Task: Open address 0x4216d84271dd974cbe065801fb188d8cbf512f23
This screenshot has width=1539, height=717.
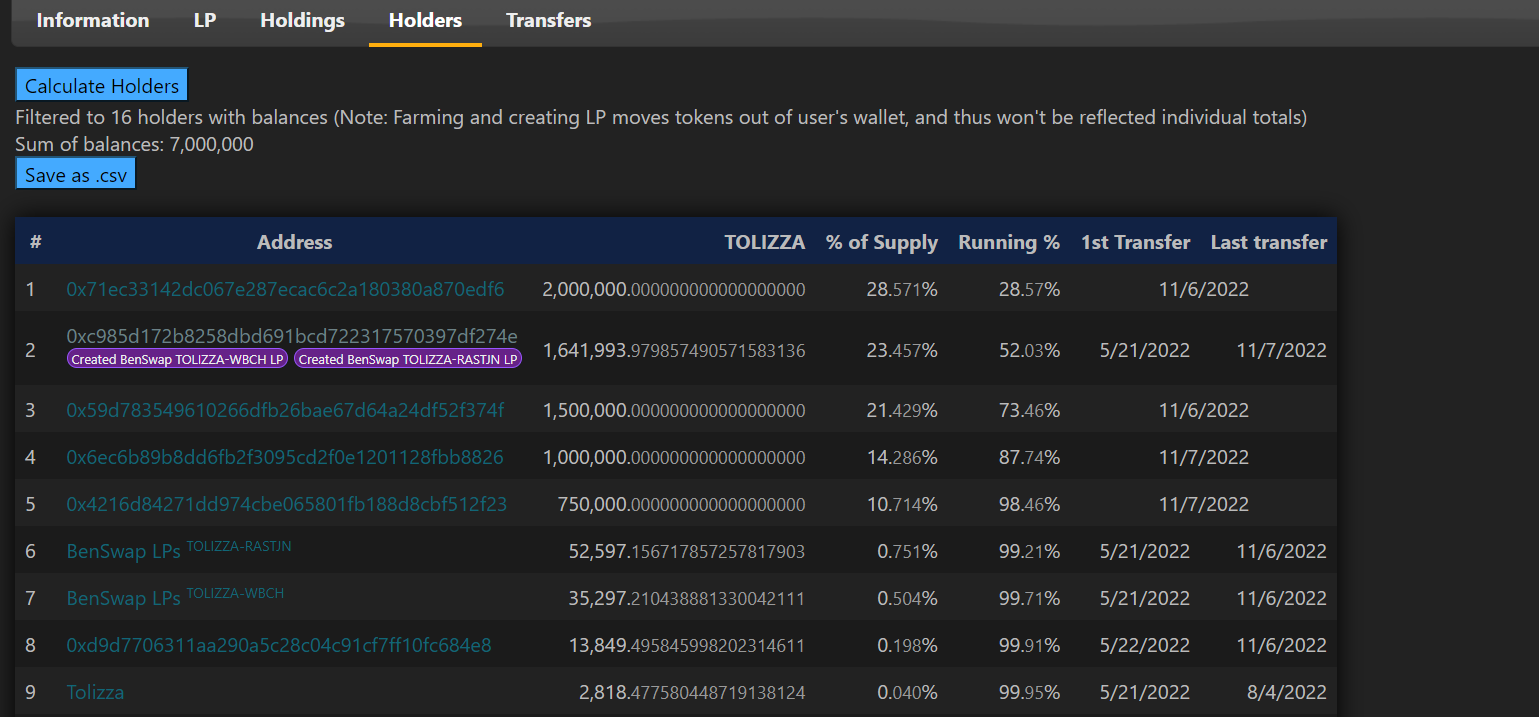Action: point(286,504)
